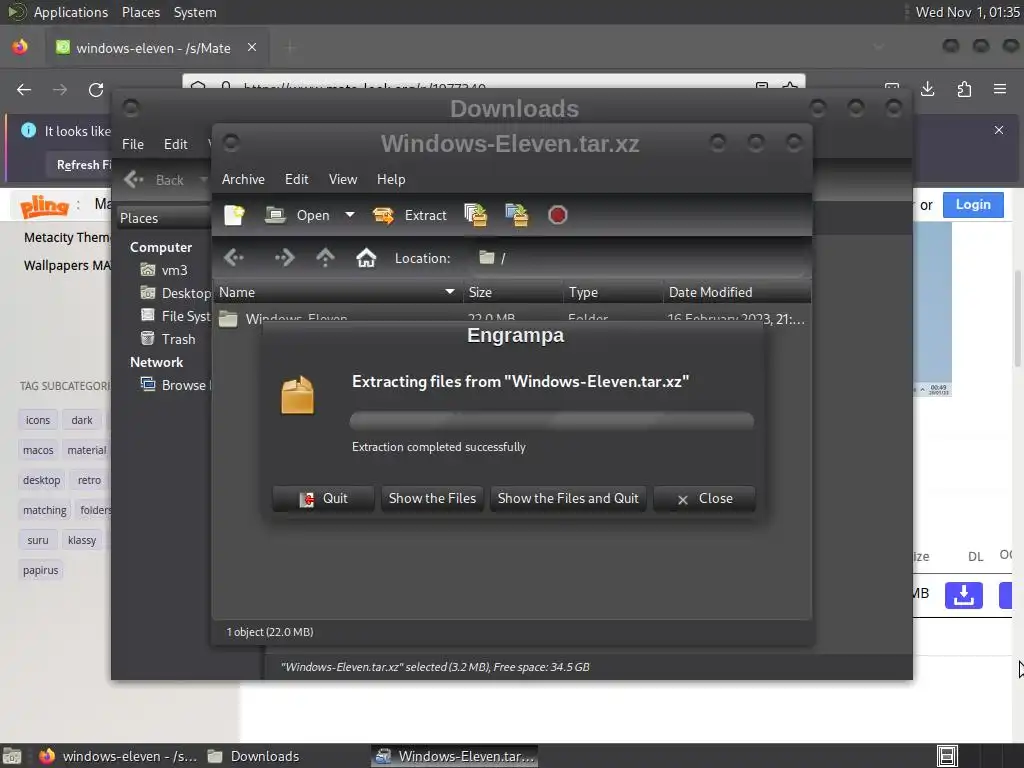Back button in Downloads file manager
Image resolution: width=1024 pixels, height=768 pixels.
155,180
